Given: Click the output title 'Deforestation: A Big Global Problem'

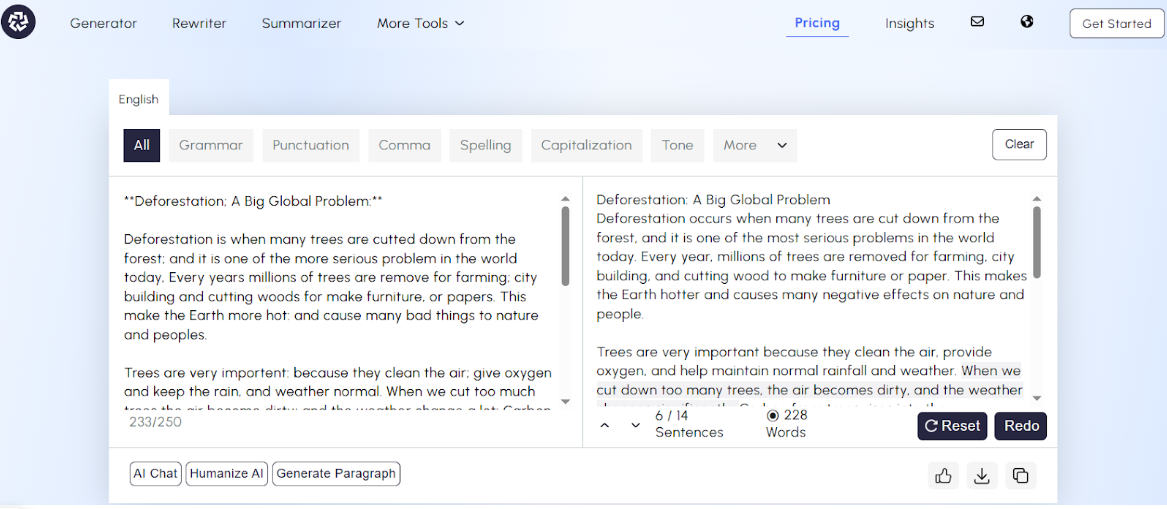Looking at the screenshot, I should tap(713, 200).
